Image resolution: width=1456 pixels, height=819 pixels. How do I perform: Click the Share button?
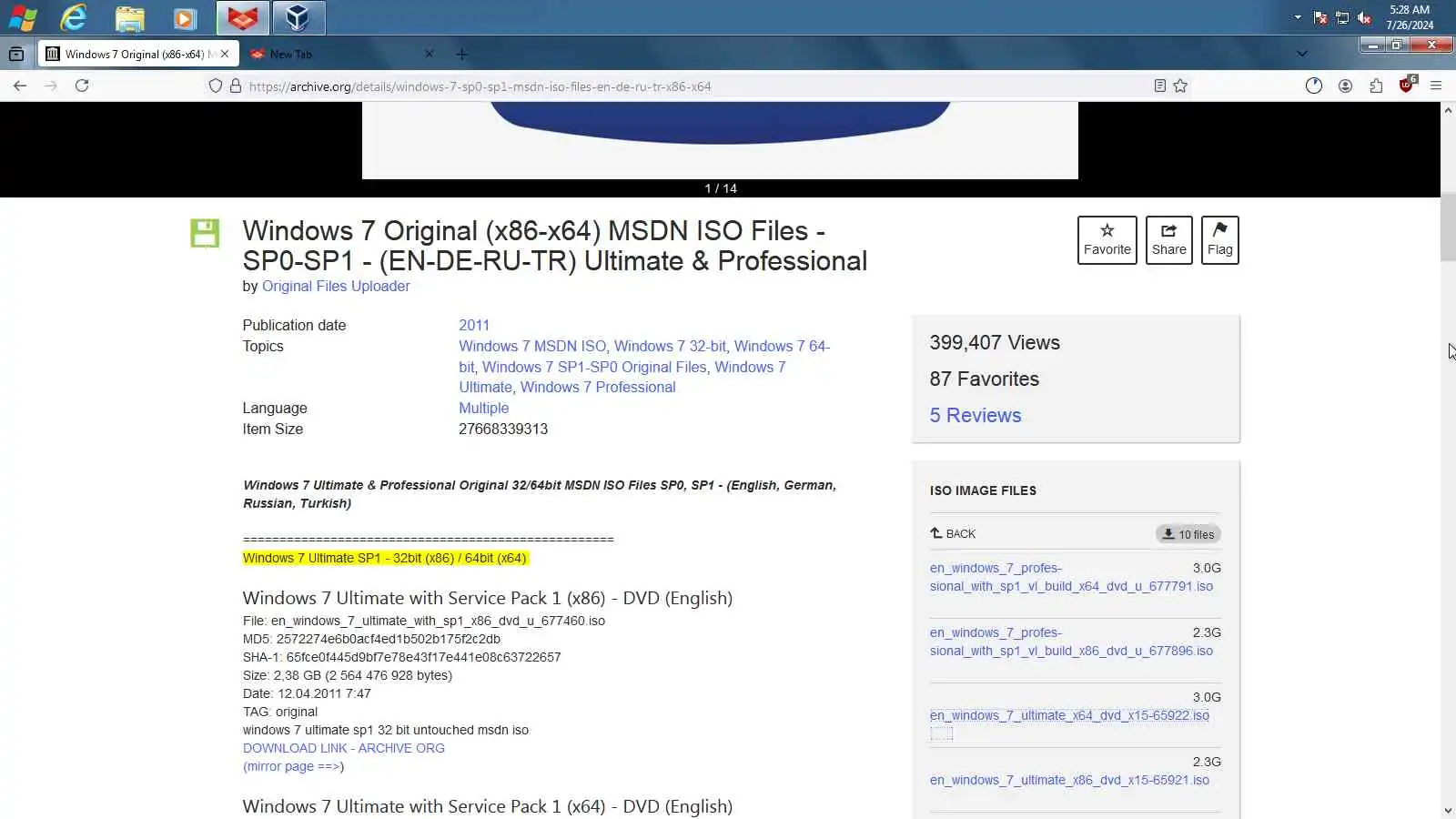tap(1169, 240)
